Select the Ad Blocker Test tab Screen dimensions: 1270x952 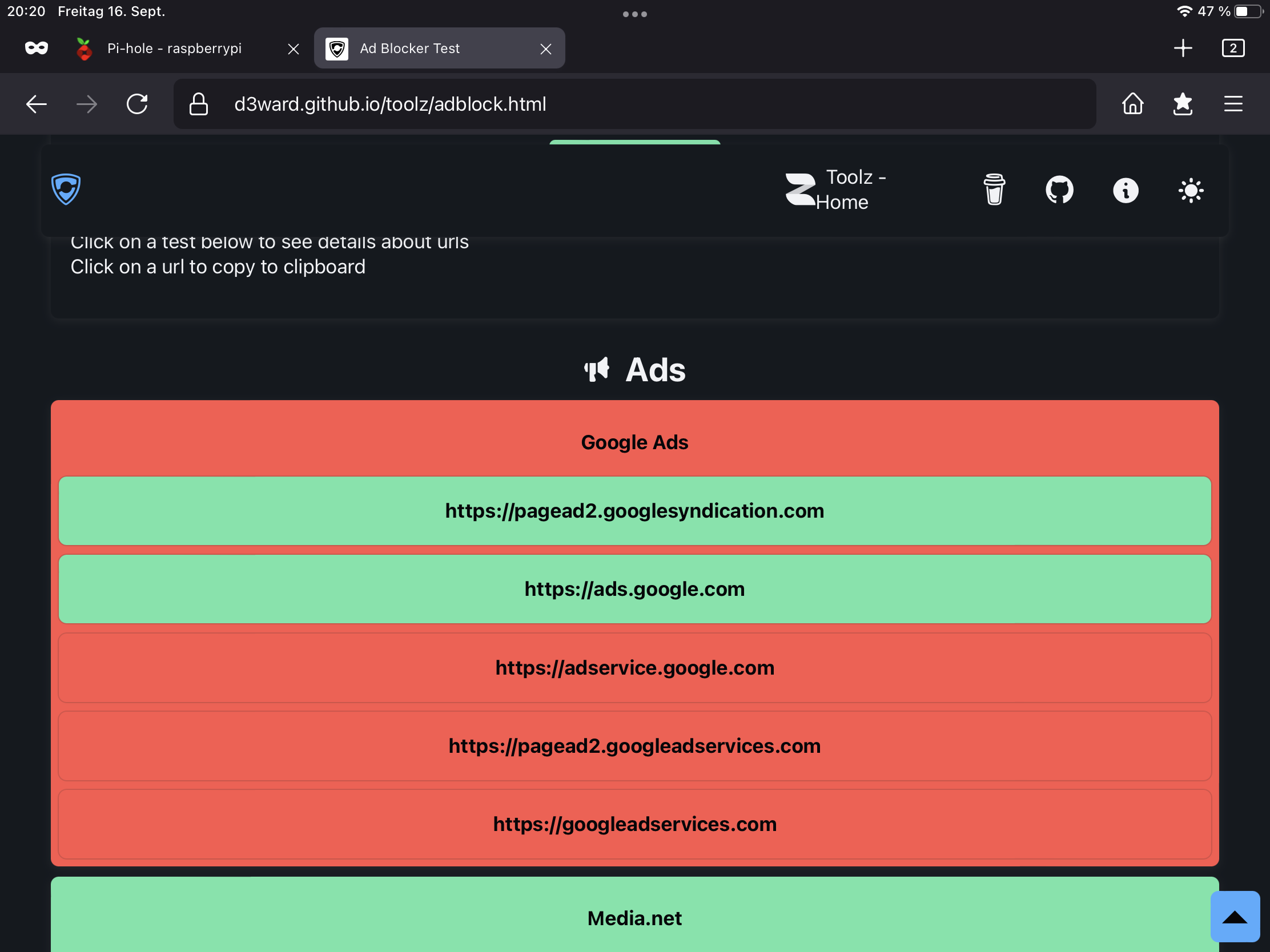coord(410,48)
